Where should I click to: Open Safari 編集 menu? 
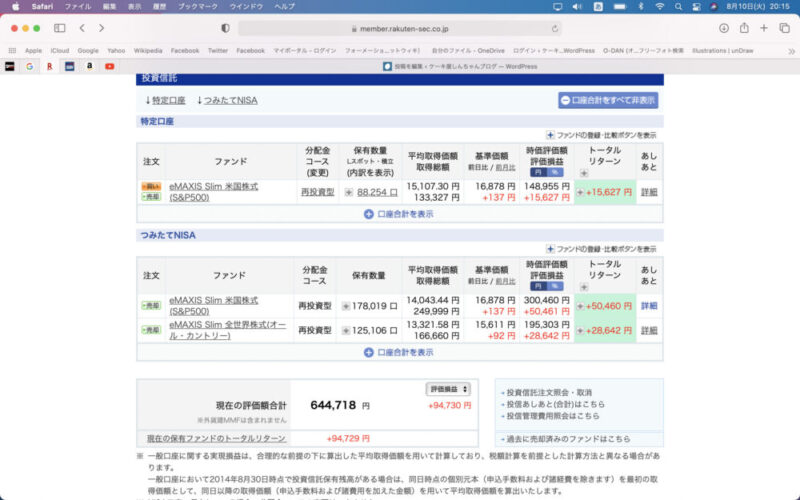pyautogui.click(x=109, y=7)
